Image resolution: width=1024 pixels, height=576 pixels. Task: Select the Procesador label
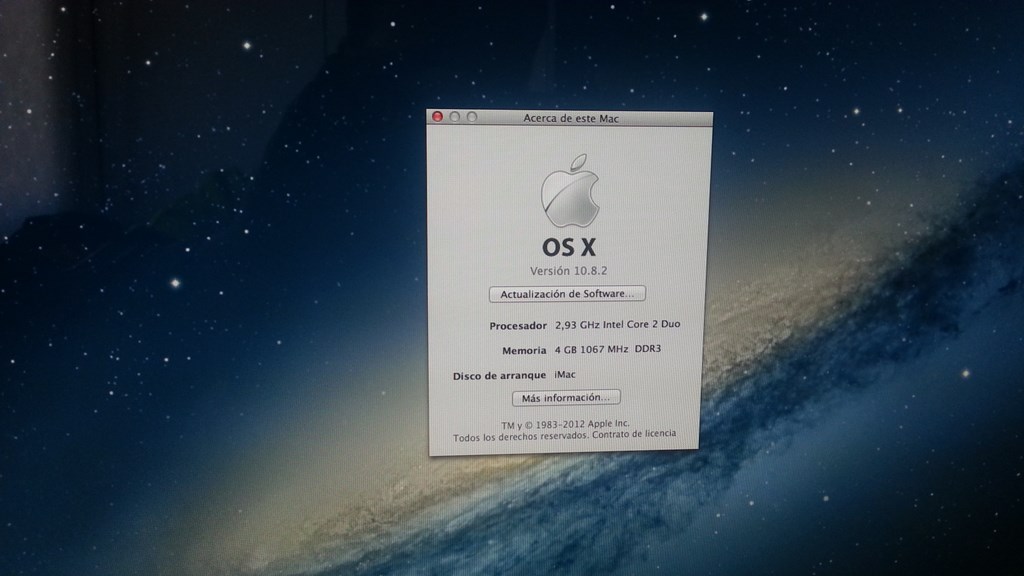518,325
